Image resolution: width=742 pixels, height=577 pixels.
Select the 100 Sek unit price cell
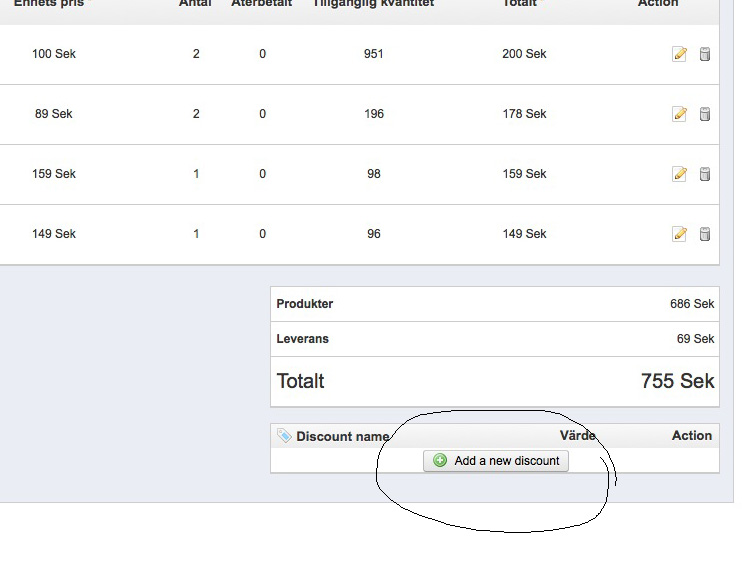tap(53, 54)
